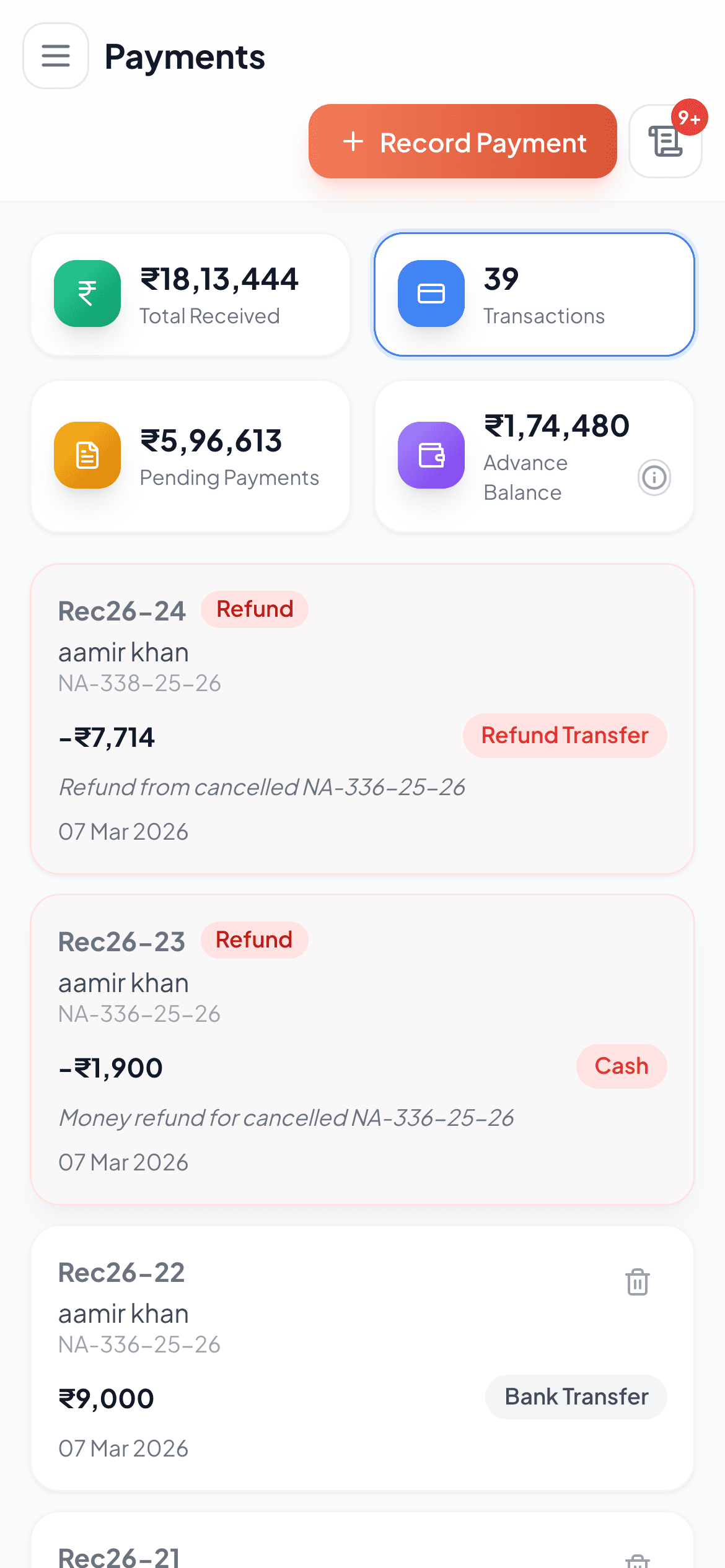Click the info icon next to Advance Balance
The image size is (725, 1568).
click(x=654, y=477)
